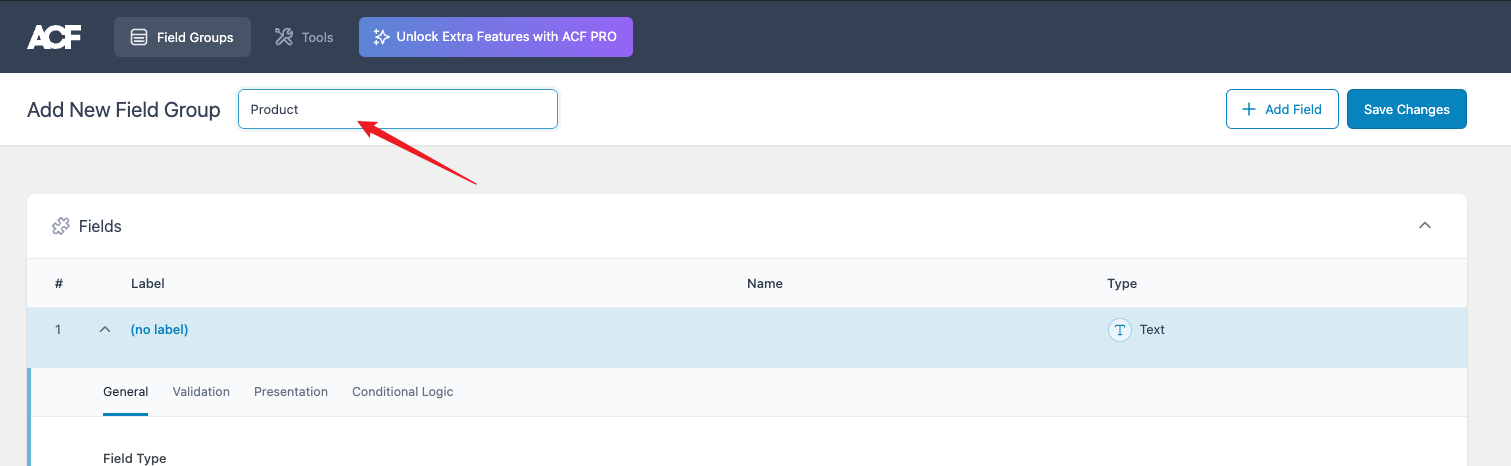Click in the Product field group title input
This screenshot has width=1511, height=466.
tap(397, 109)
